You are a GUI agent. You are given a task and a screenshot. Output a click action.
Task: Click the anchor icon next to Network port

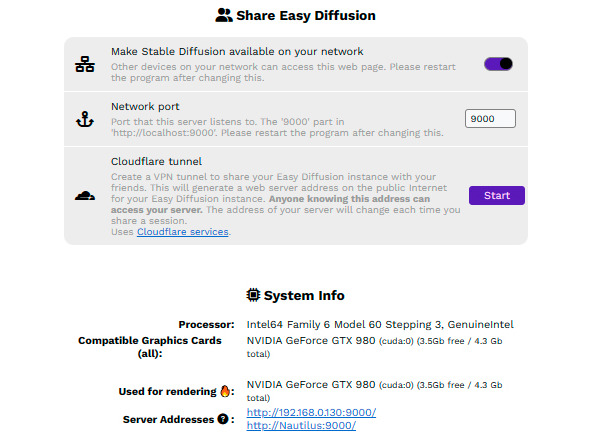point(85,119)
